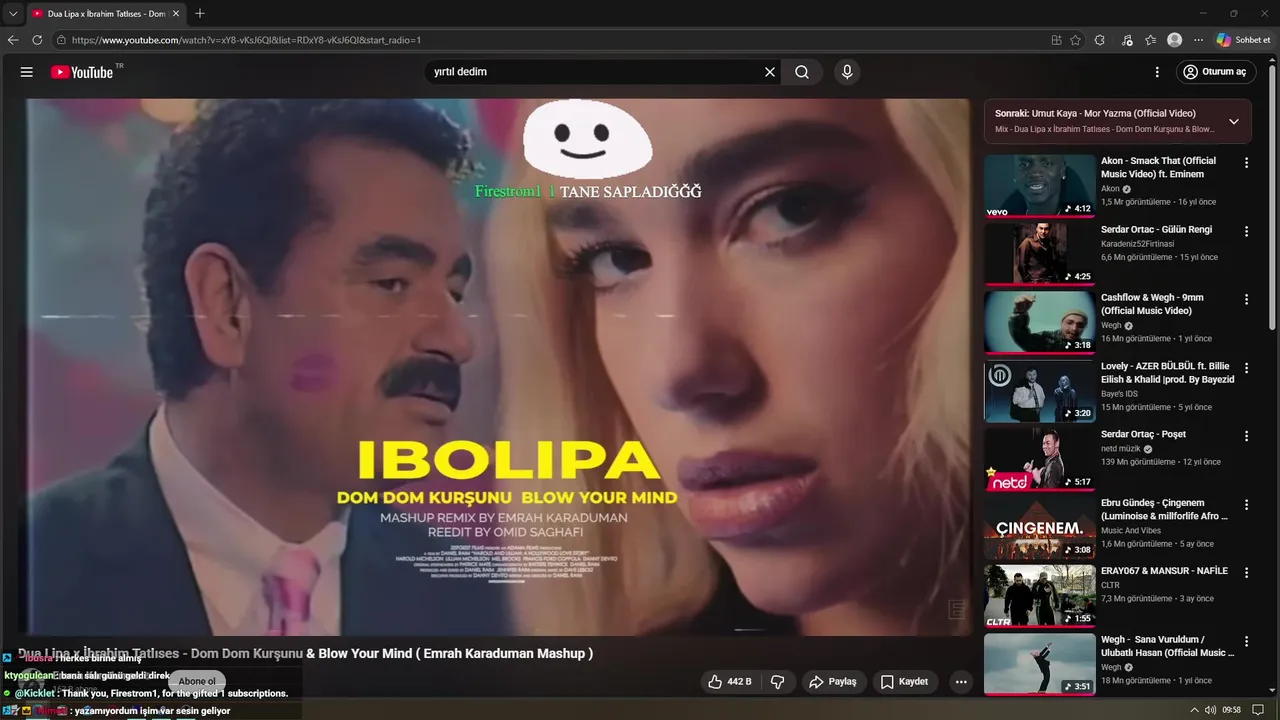Open options for ERAY067 & MANSUR NAFİLE
Screen dimensions: 1280x720
click(x=1246, y=573)
